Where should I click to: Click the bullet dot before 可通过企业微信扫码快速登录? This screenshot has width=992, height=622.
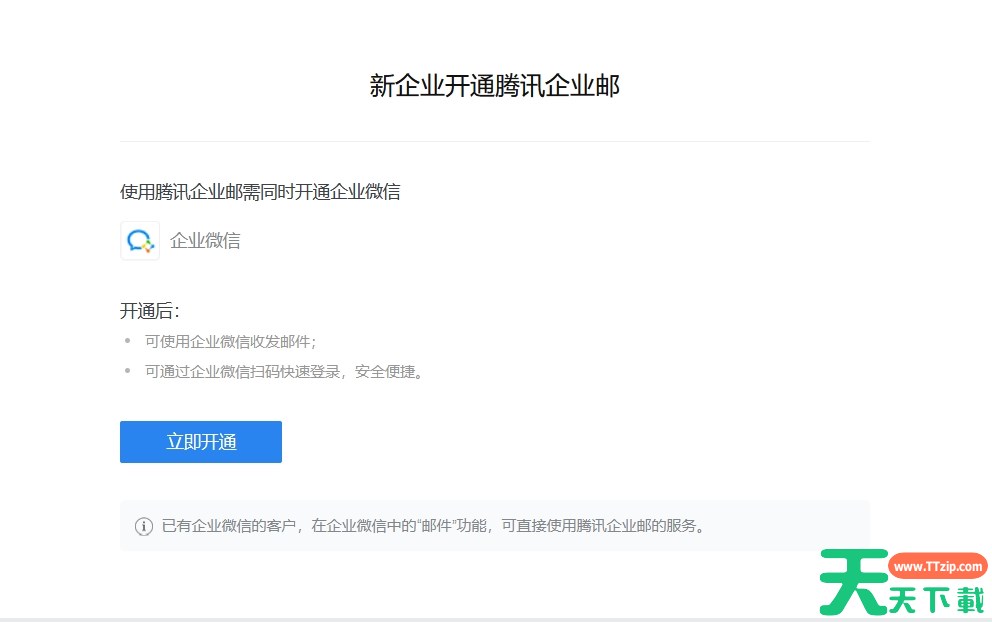tap(127, 371)
